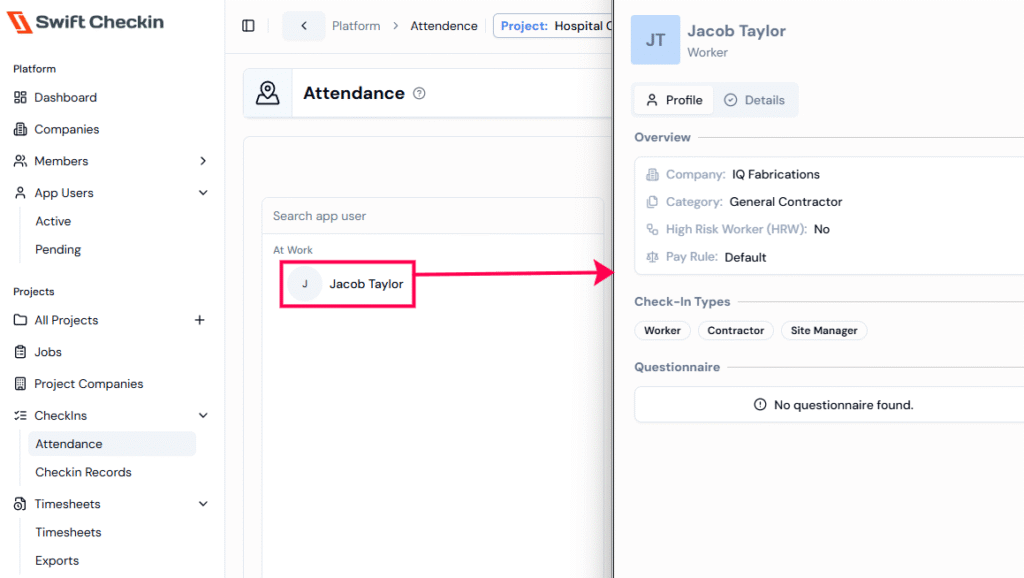Click the Platform breadcrumb link
This screenshot has width=1024, height=578.
point(356,26)
